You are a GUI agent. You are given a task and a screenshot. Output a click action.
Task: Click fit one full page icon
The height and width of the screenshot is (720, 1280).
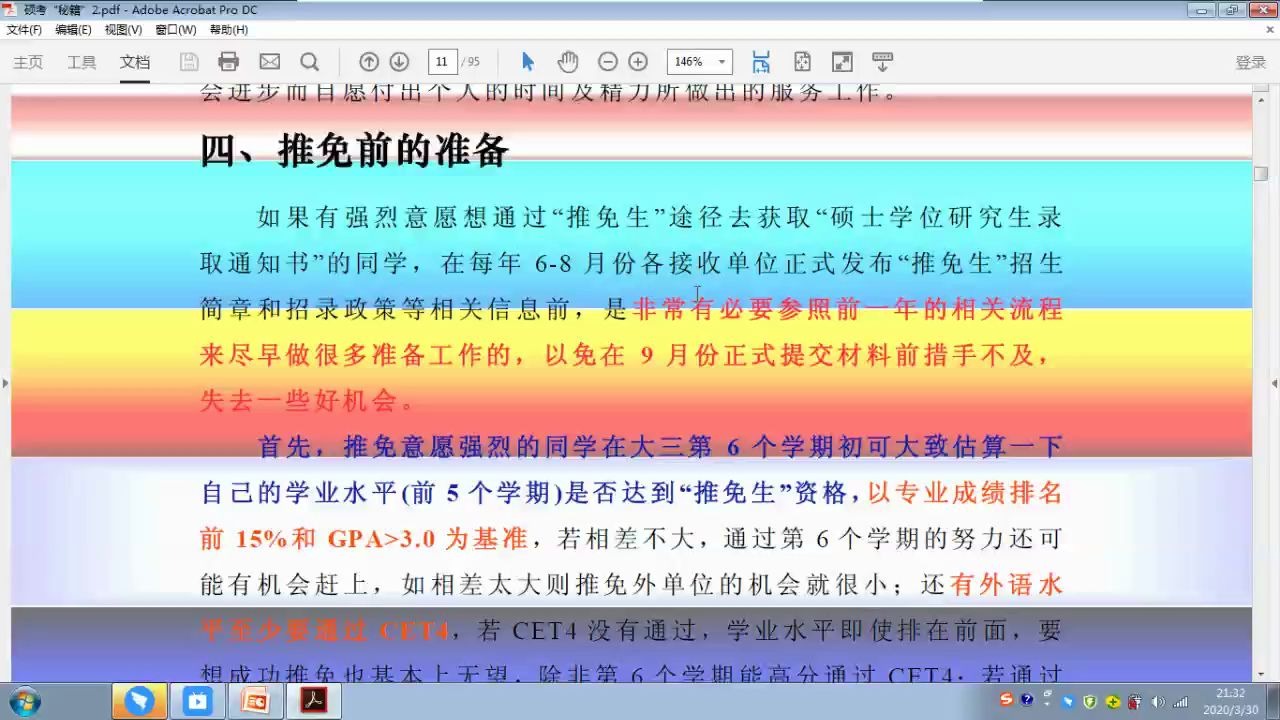[x=802, y=62]
